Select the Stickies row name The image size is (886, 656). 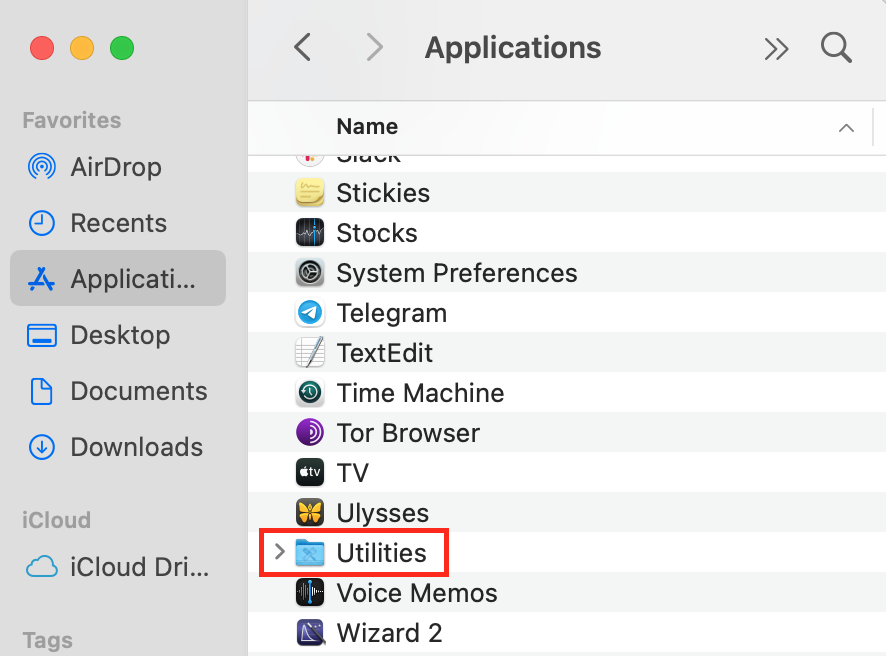(x=383, y=193)
